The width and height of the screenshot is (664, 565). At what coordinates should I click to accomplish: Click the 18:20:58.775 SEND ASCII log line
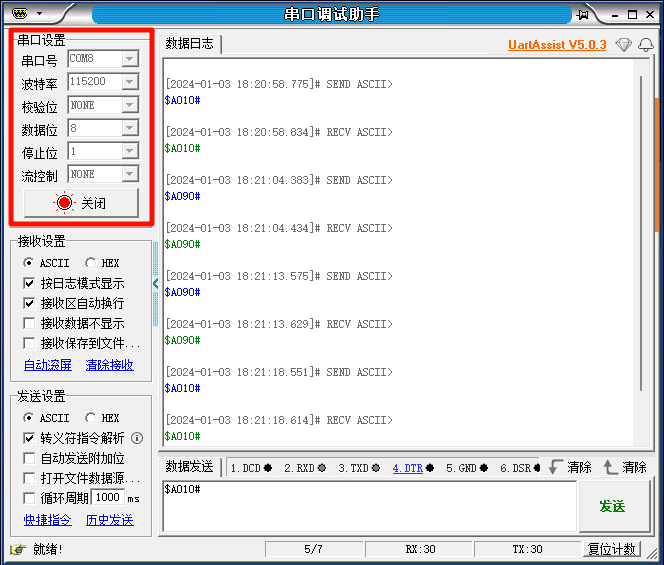tap(279, 84)
